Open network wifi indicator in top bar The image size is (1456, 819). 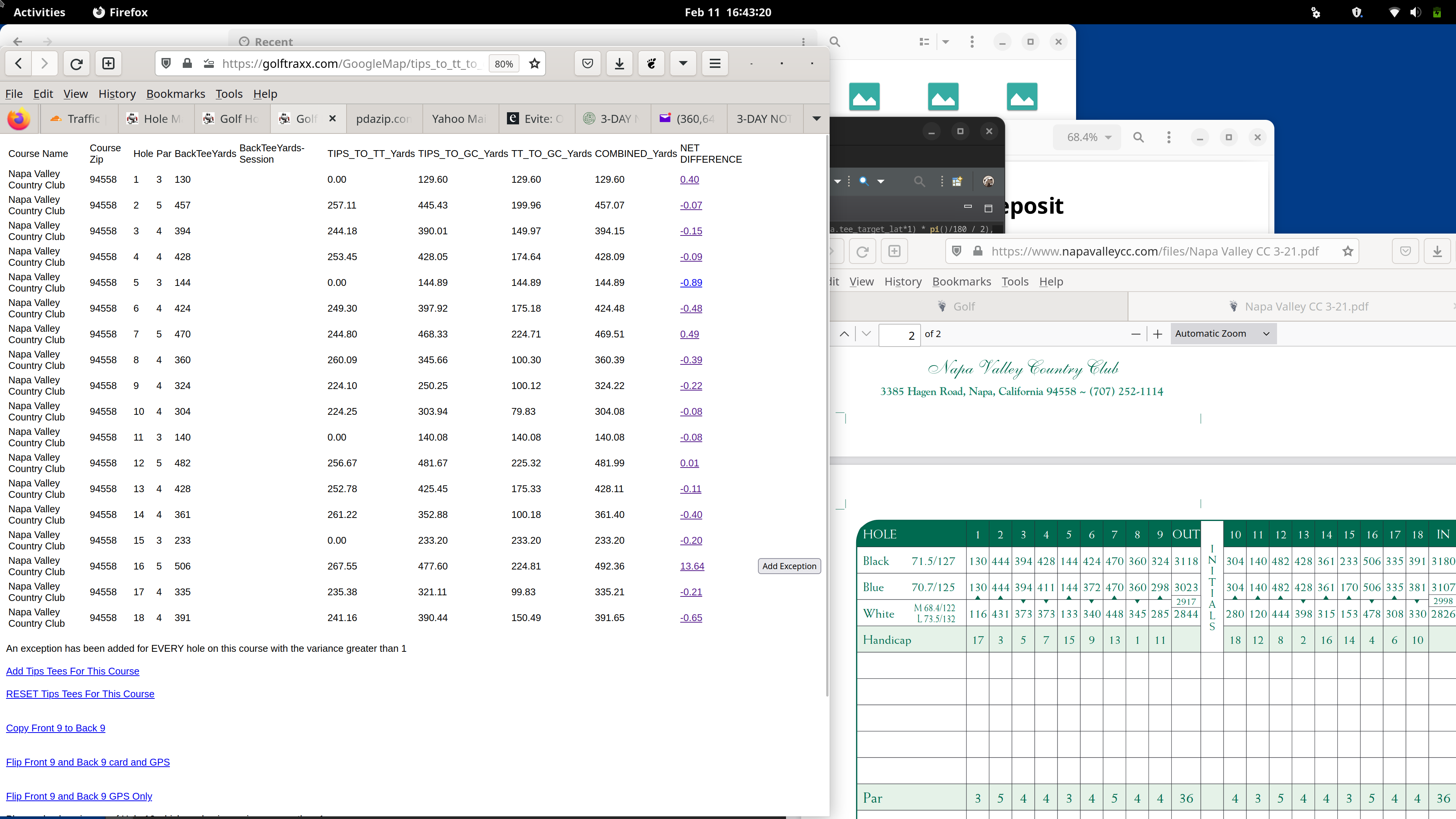1394,13
